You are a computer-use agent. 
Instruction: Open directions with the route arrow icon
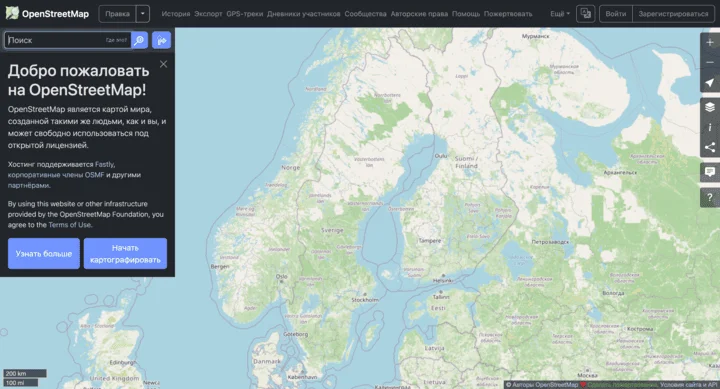click(162, 40)
